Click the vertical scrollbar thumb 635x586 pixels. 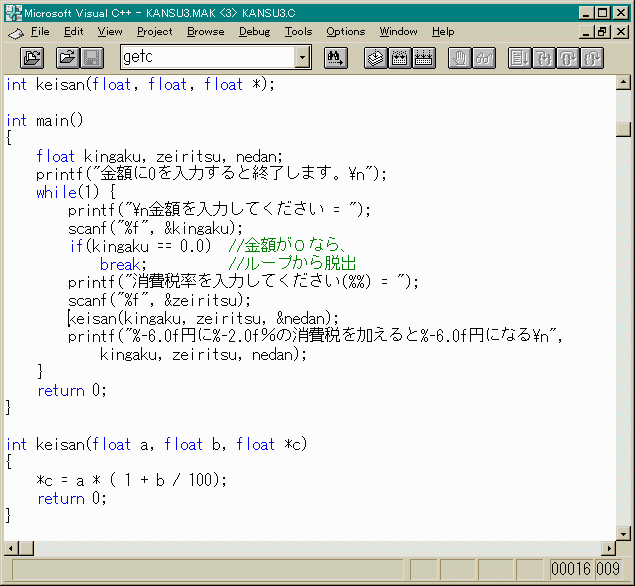[x=623, y=130]
